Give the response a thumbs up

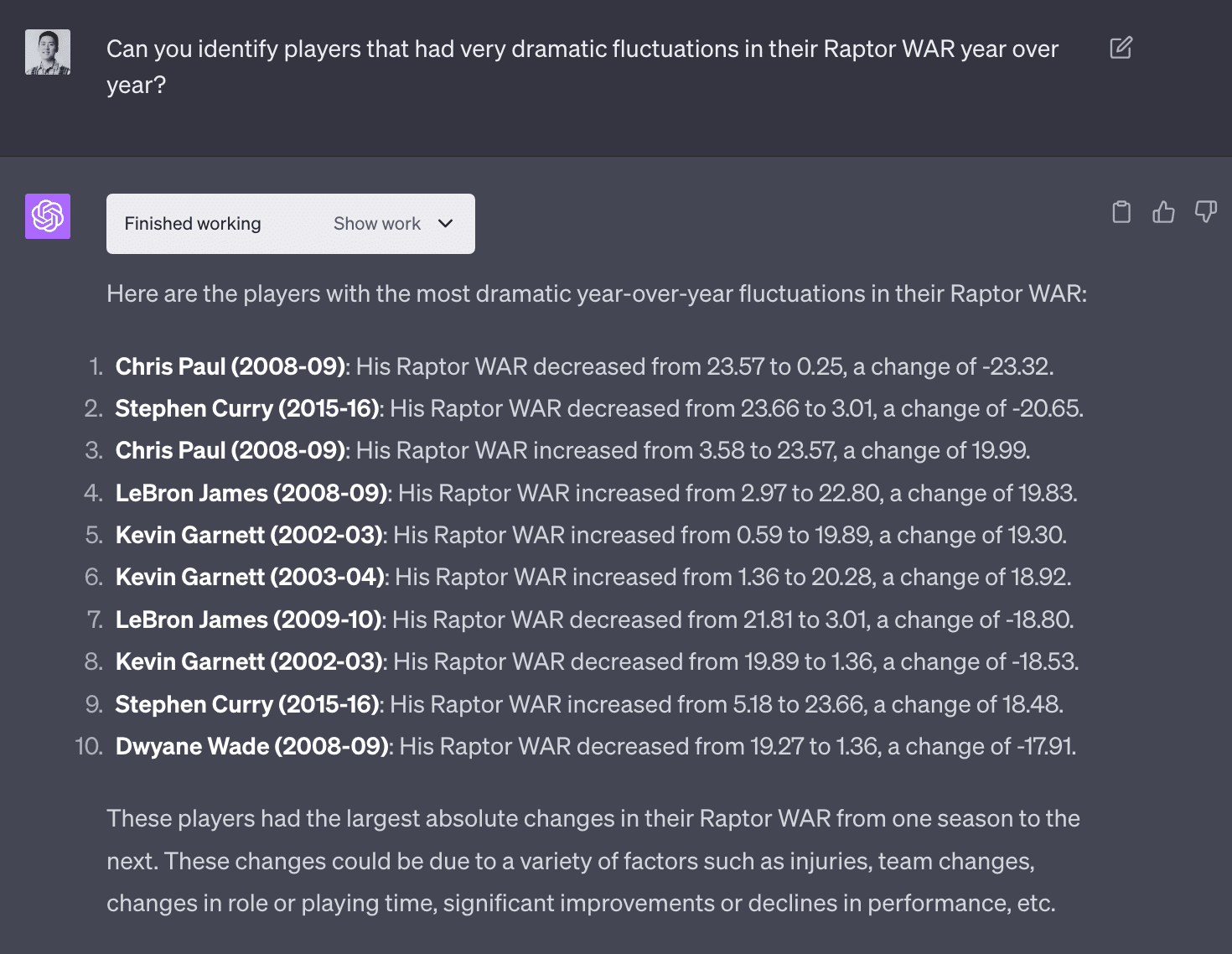[1163, 212]
